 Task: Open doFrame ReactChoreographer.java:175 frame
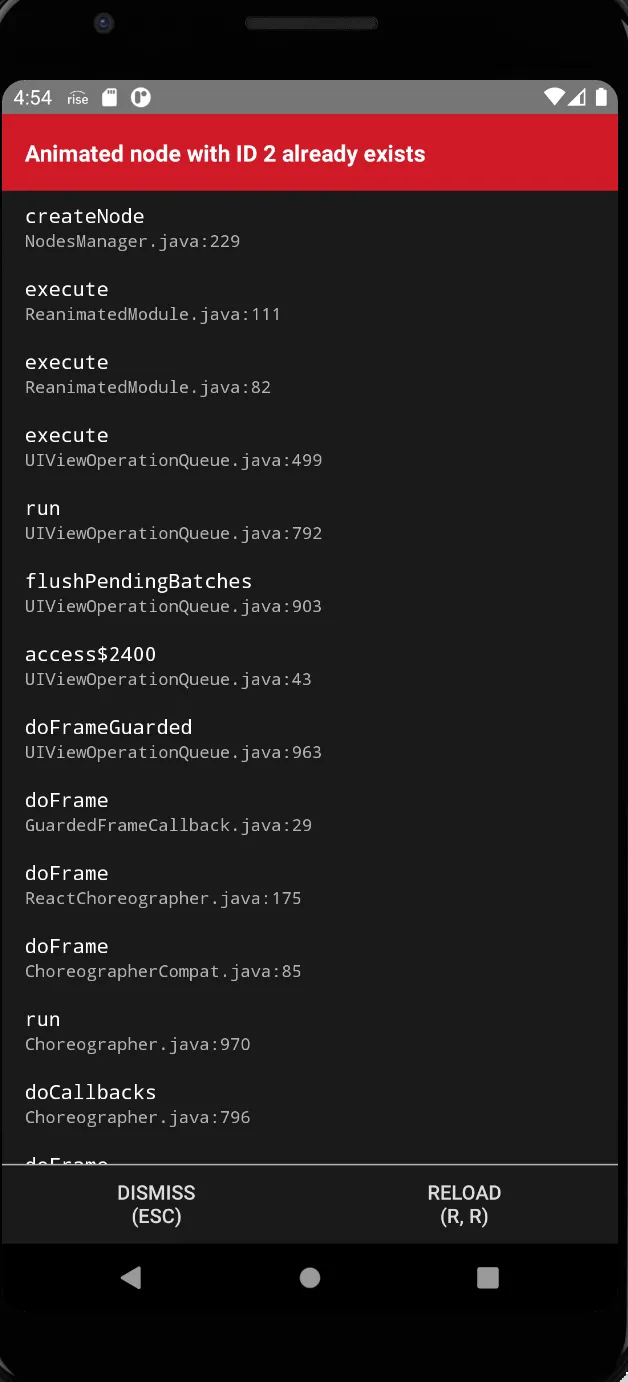[310, 884]
